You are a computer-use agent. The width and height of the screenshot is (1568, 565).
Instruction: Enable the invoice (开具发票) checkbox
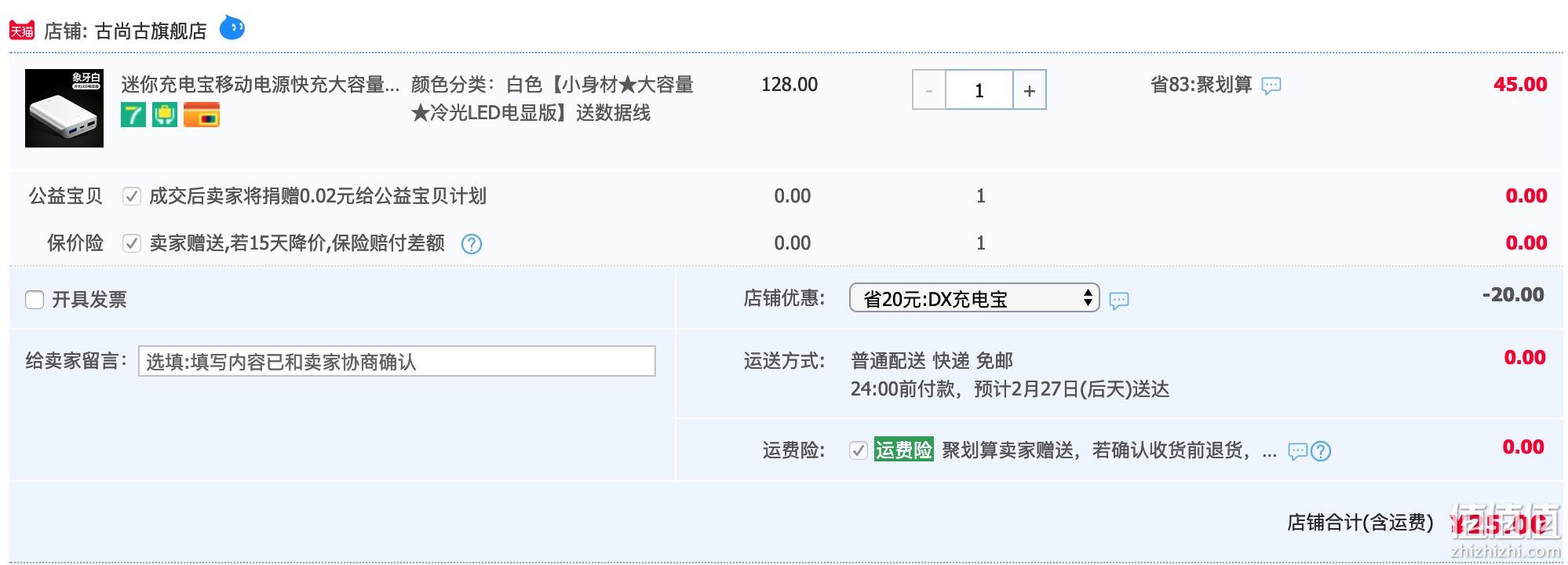coord(35,300)
